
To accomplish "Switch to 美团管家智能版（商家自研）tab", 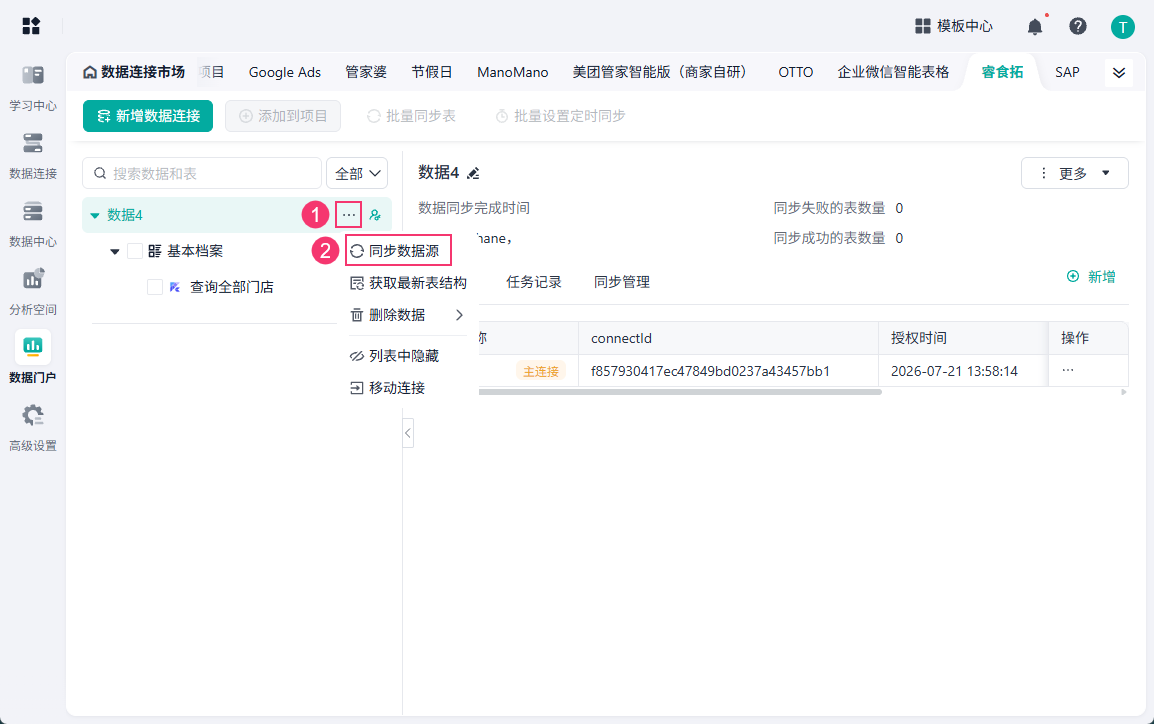I will 662,72.
